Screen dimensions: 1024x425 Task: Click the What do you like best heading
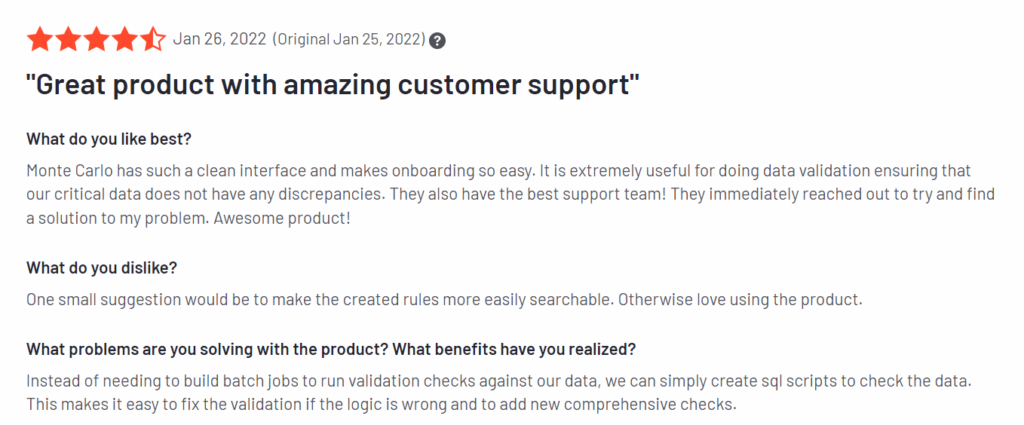109,139
